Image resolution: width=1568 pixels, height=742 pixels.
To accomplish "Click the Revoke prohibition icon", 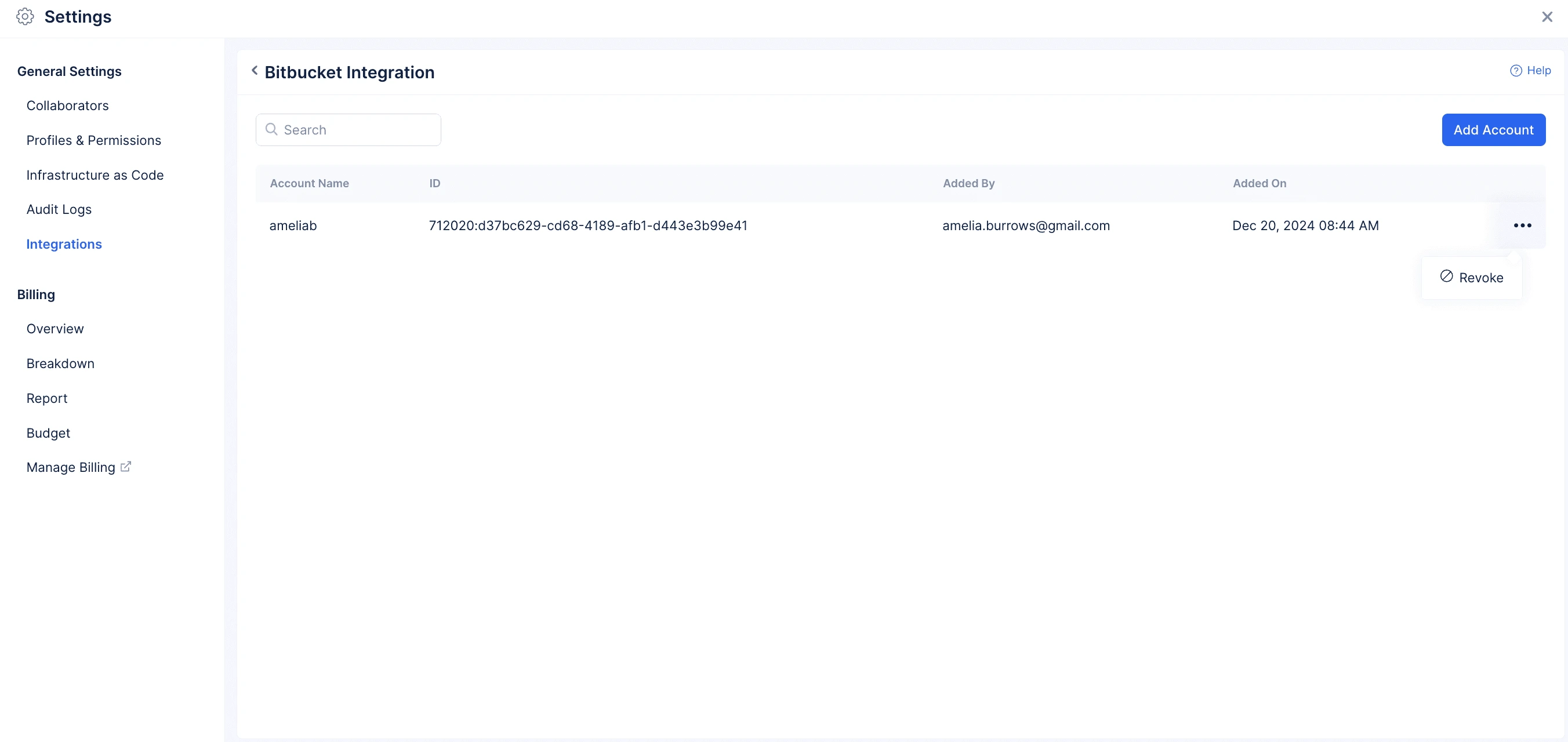I will tap(1446, 277).
